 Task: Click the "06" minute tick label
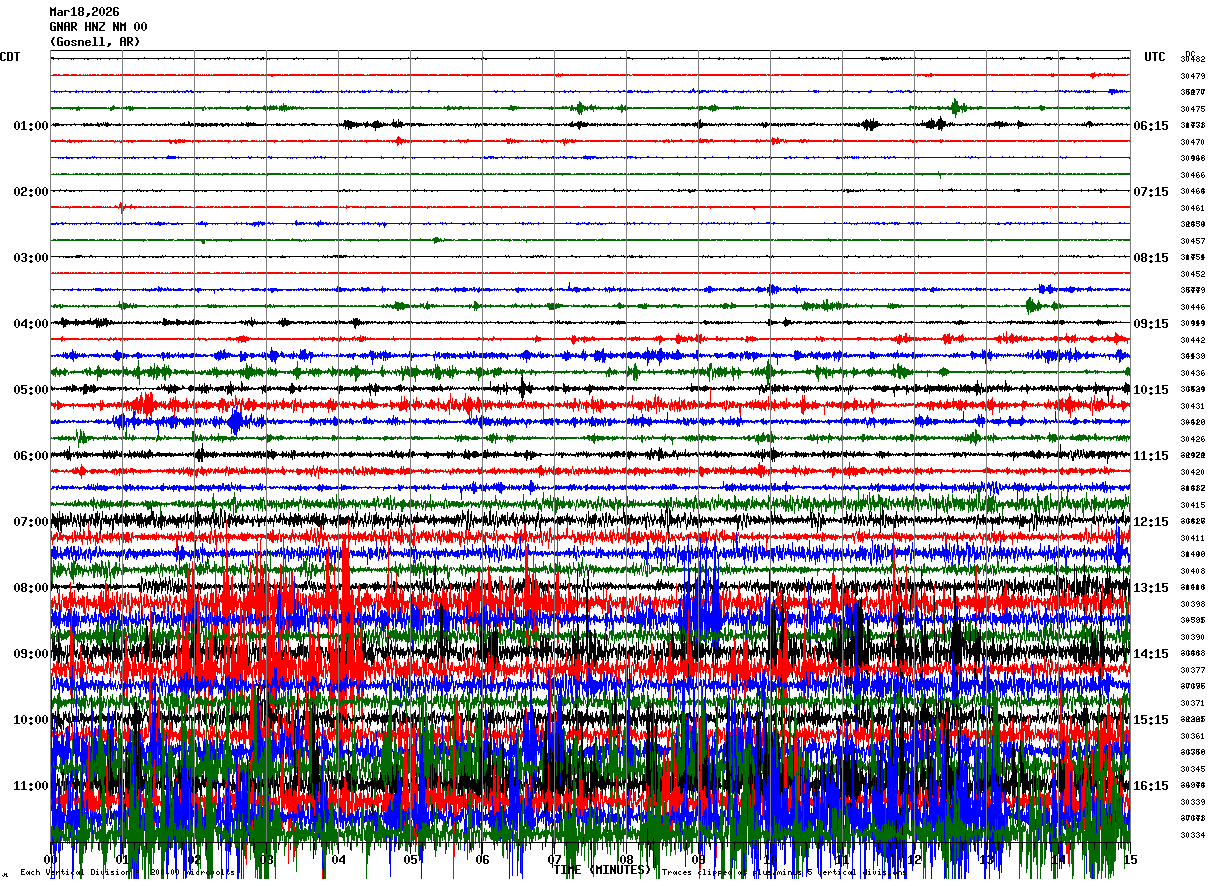click(x=482, y=860)
